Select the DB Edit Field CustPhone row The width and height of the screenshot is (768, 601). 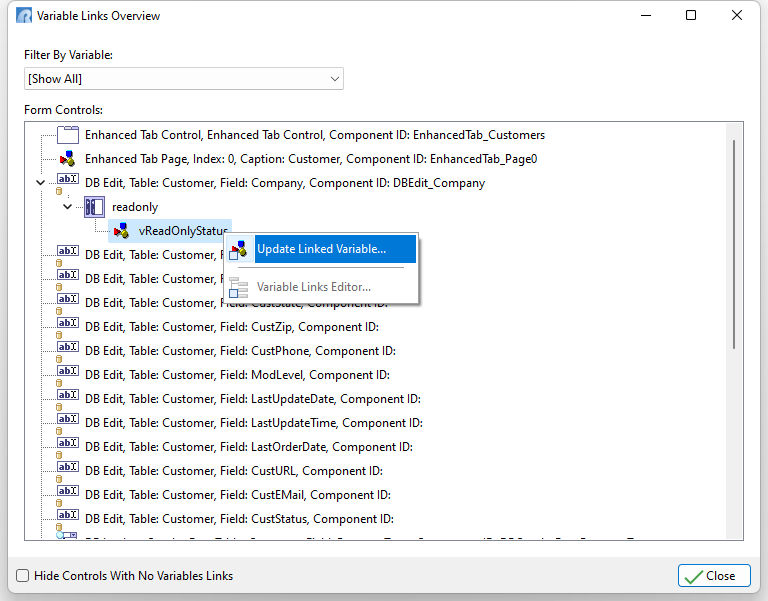(240, 351)
